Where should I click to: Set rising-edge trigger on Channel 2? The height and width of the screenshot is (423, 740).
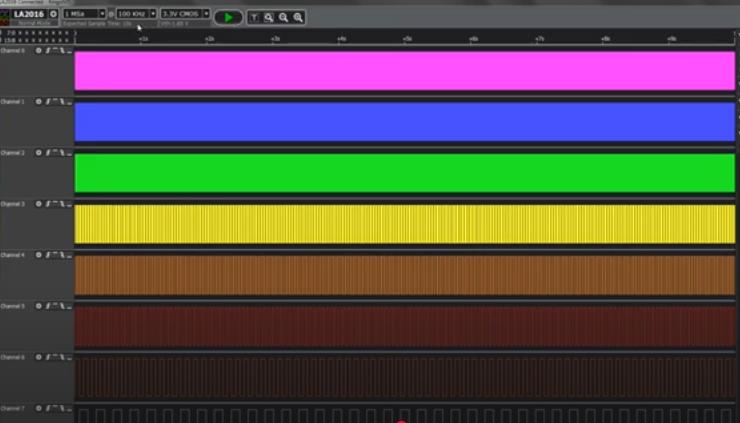click(48, 152)
